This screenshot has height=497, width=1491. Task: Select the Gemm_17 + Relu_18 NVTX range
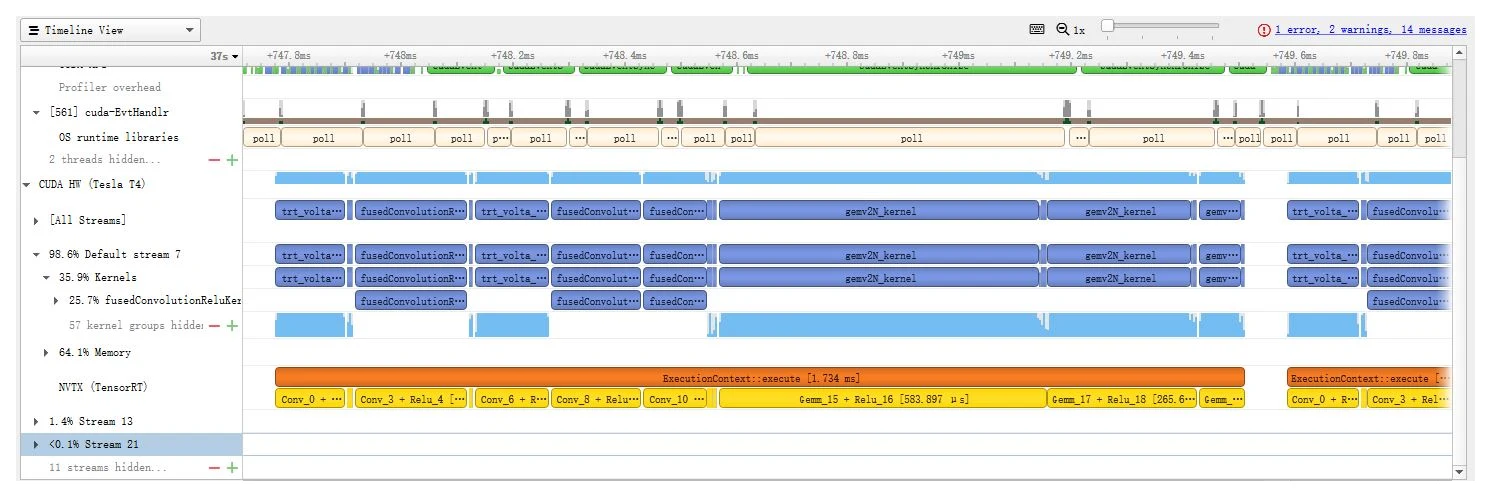(1123, 399)
